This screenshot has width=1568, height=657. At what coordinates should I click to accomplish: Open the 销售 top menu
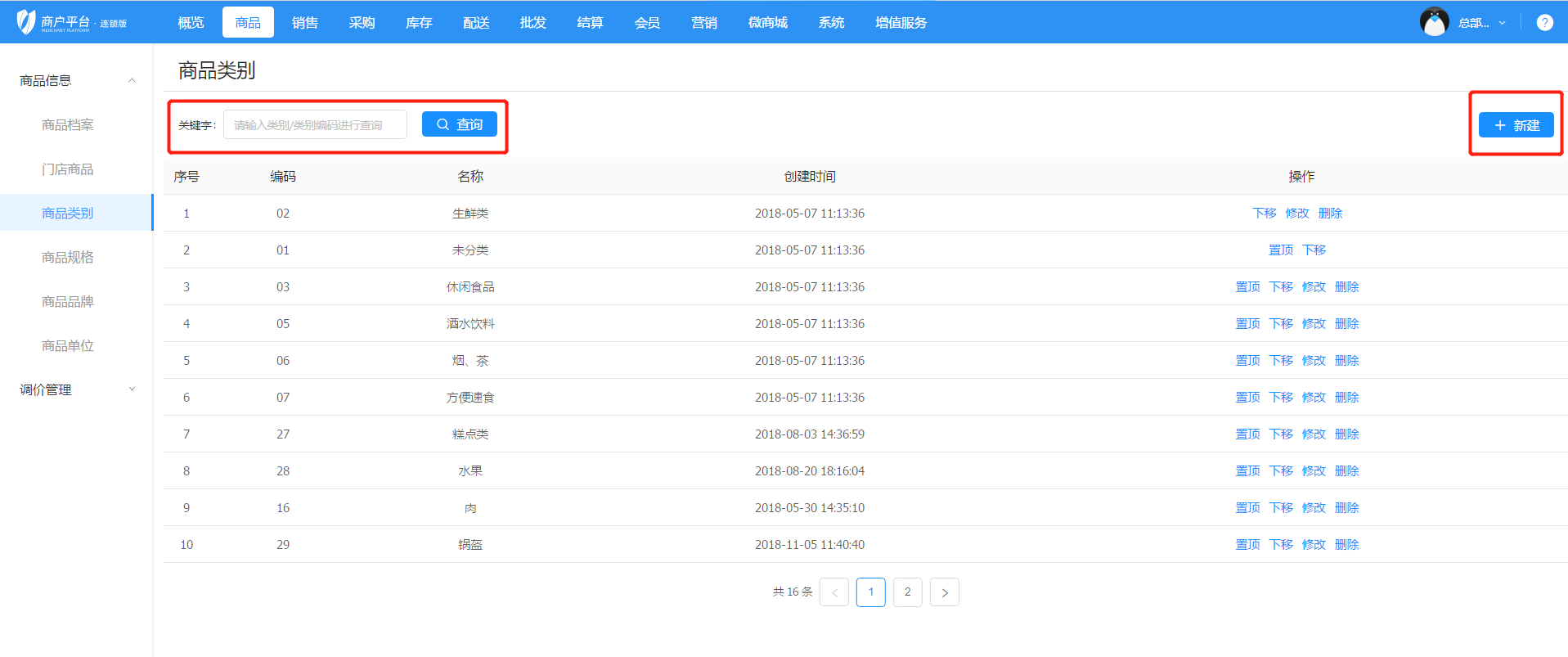(305, 23)
